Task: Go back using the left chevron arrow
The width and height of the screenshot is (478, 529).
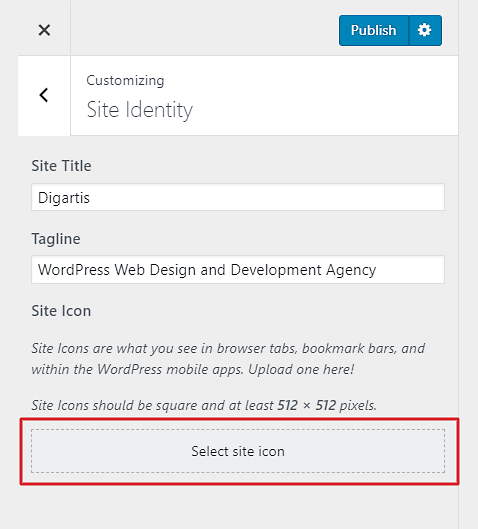Action: [x=44, y=95]
